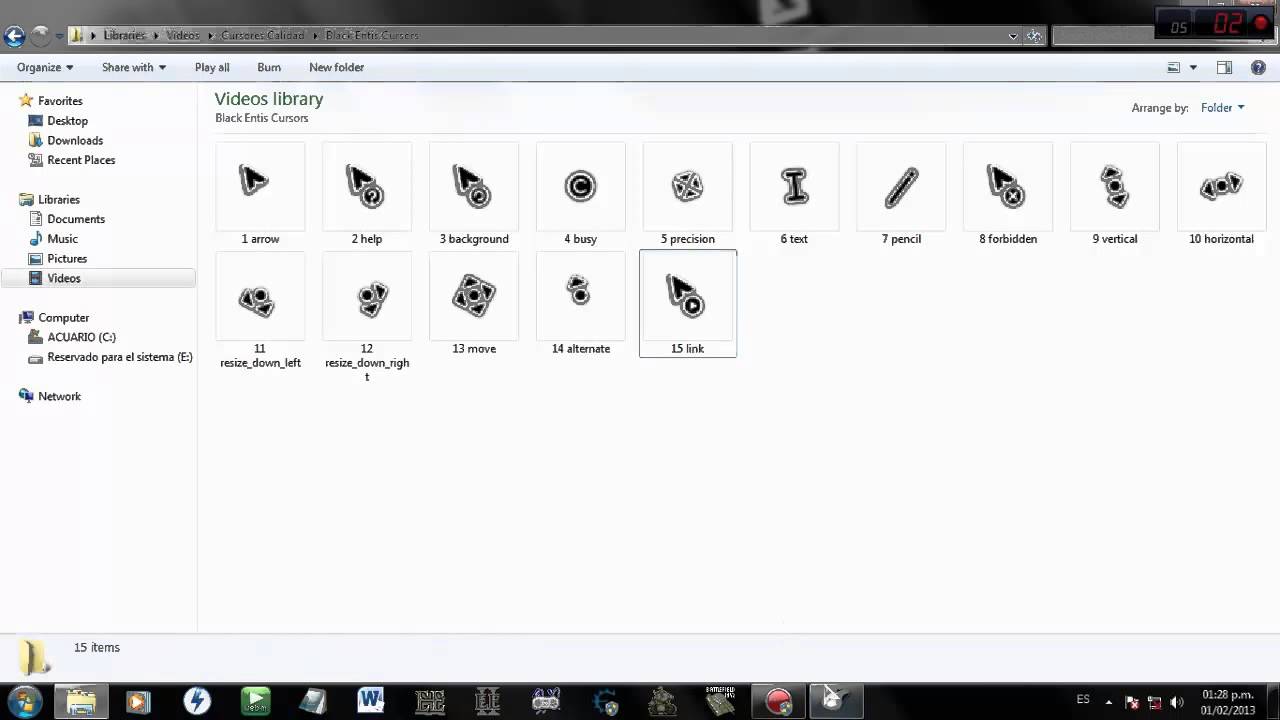Open the media player taskbar icon
This screenshot has height=720, width=1280.
(x=138, y=701)
